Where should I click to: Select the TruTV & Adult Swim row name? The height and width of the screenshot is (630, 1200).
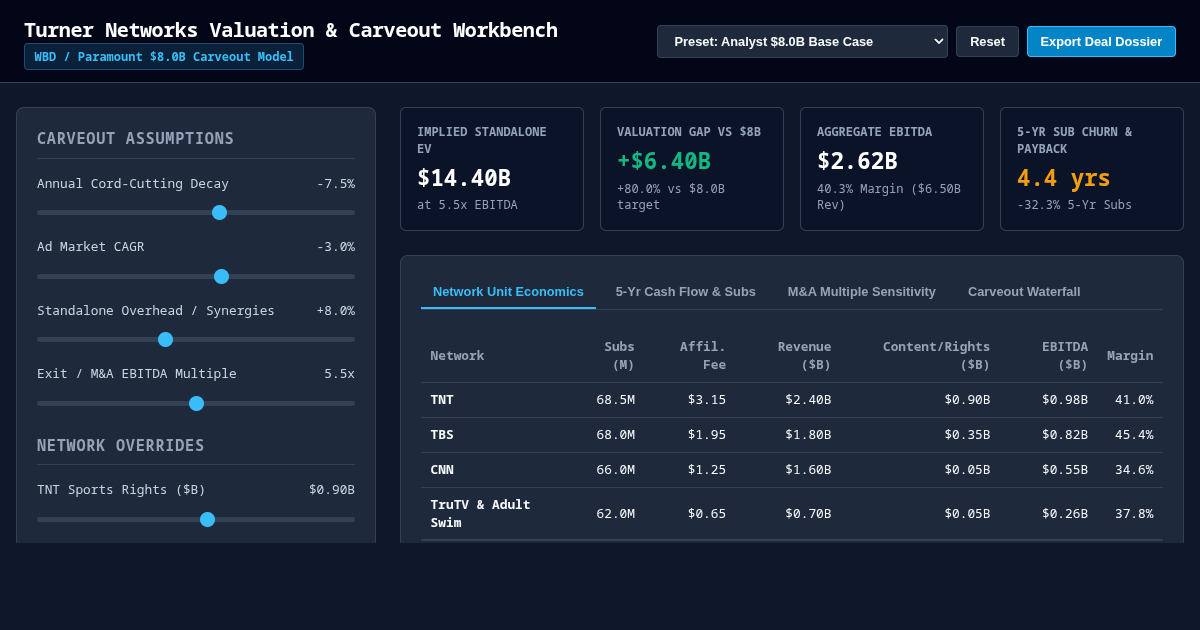point(480,513)
